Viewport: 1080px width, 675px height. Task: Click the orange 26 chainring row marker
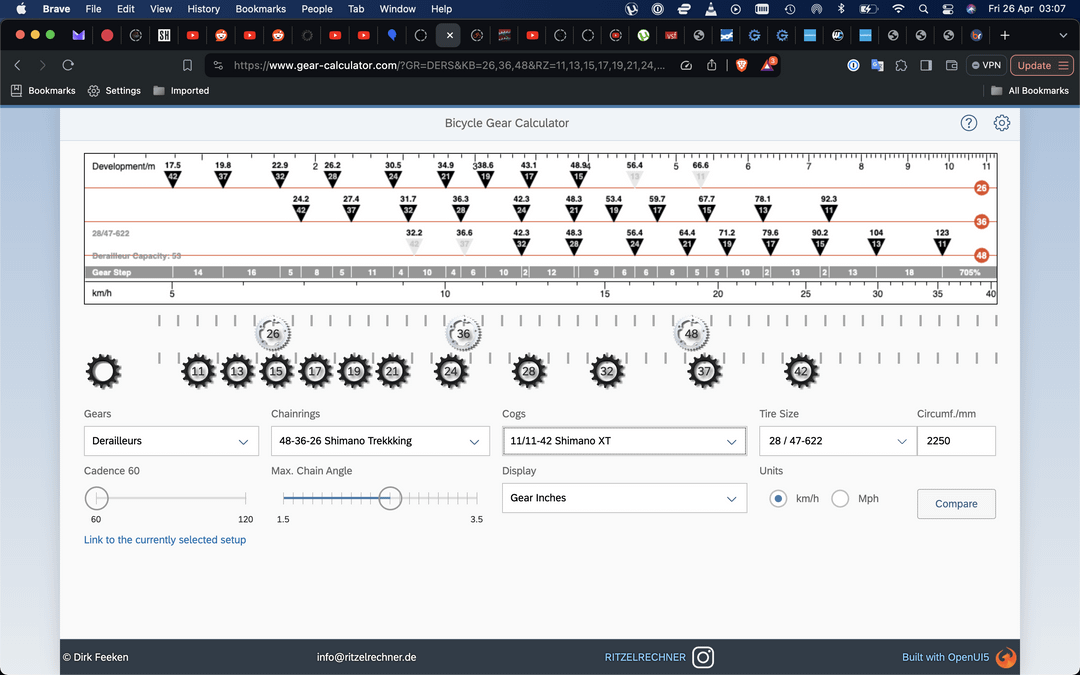[x=981, y=188]
